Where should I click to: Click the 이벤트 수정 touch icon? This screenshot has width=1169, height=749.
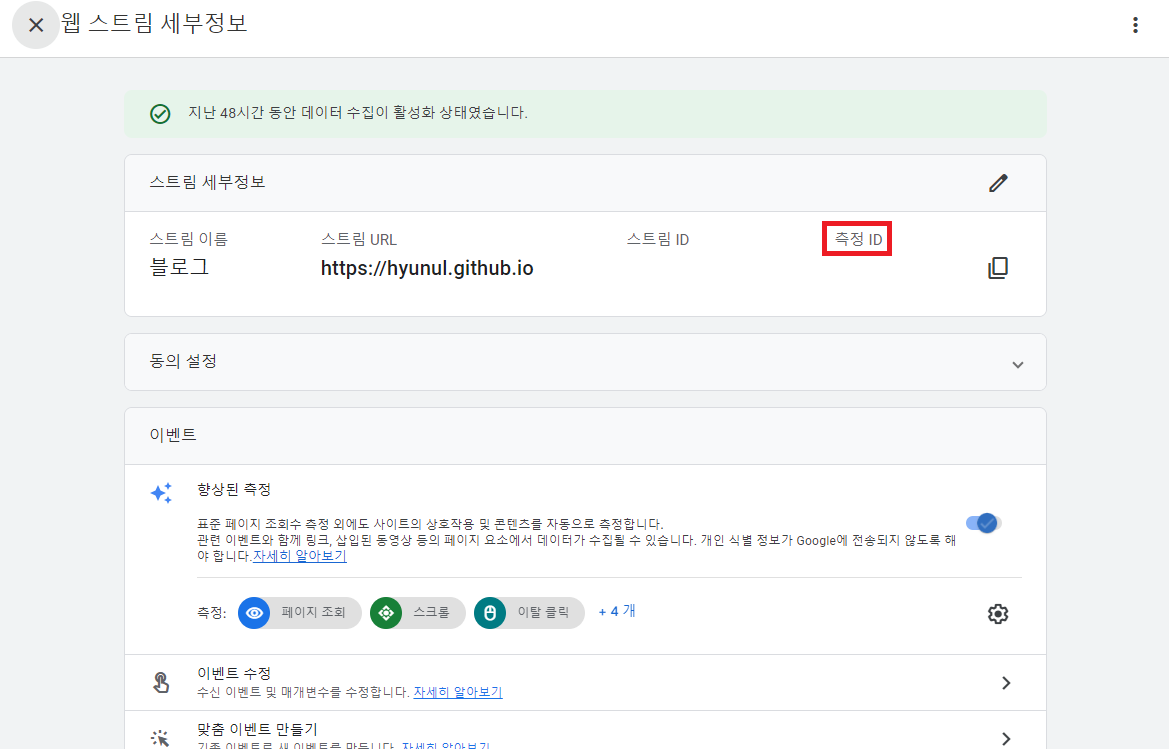(x=161, y=683)
